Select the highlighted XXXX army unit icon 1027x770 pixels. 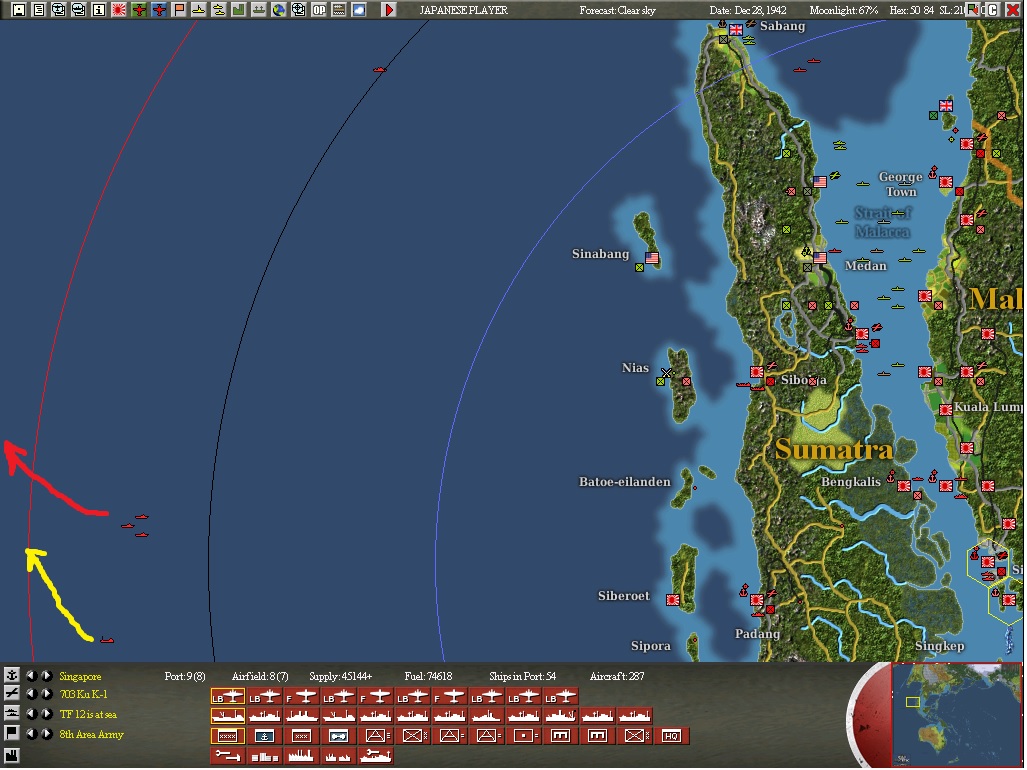point(227,736)
